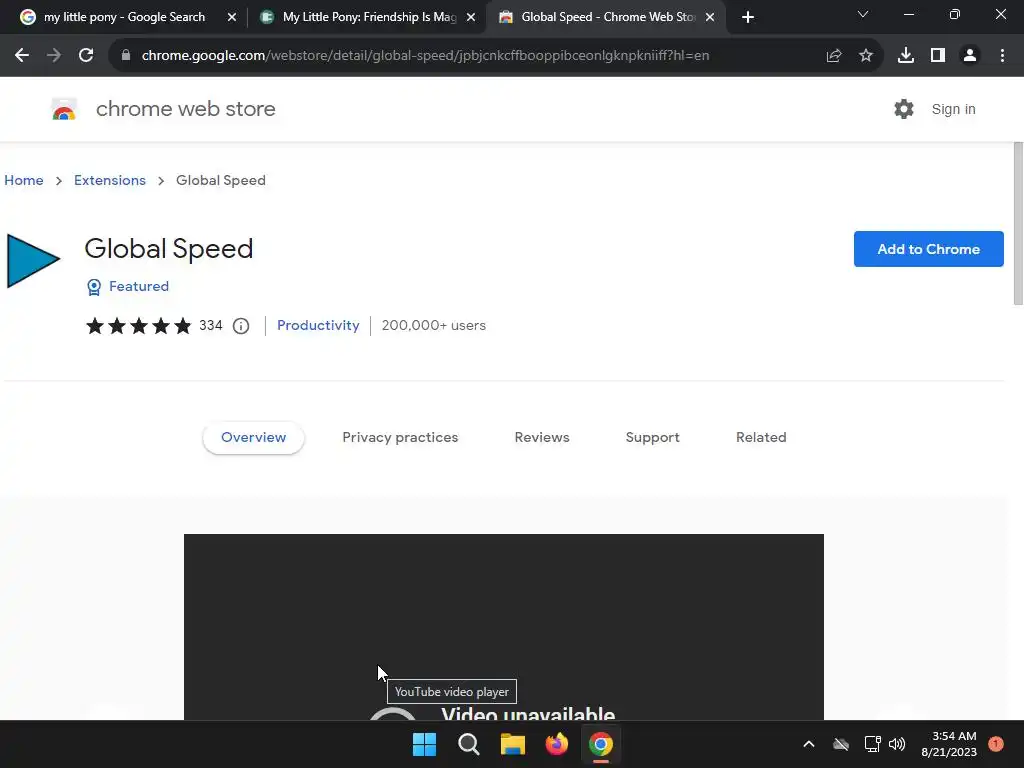Click the page vertical scrollbar
This screenshot has height=768, width=1024.
[1018, 223]
